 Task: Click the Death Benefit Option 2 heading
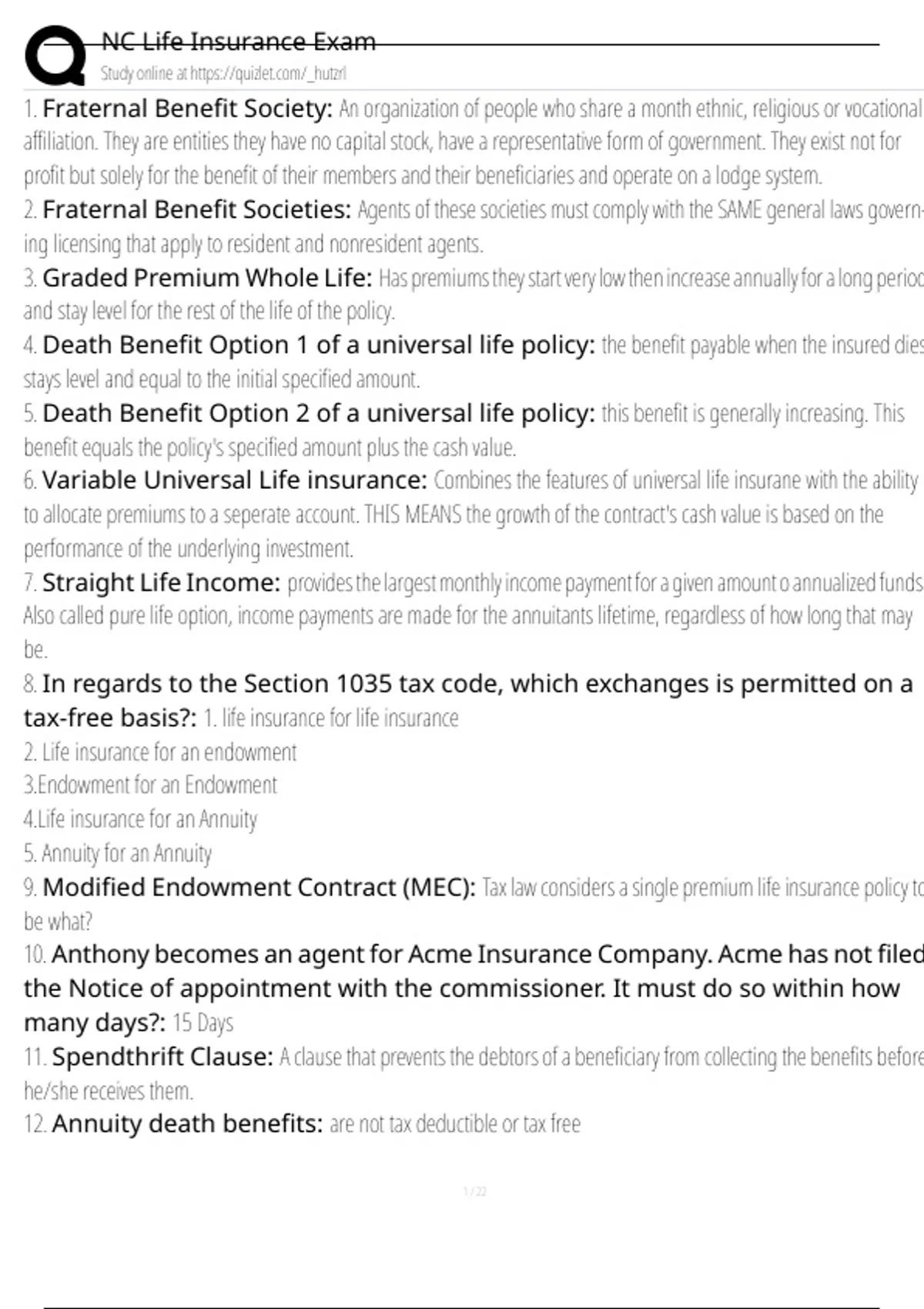tap(318, 413)
